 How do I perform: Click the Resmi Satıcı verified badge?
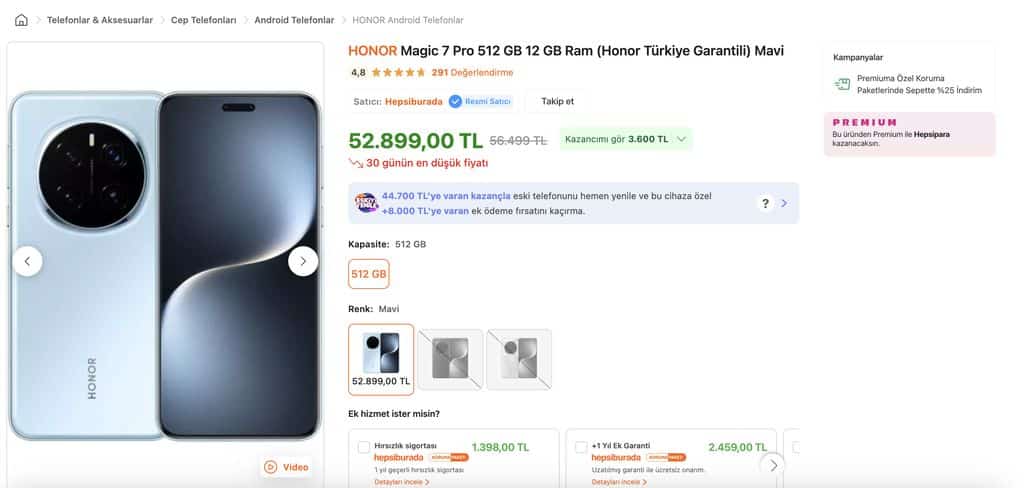point(481,101)
